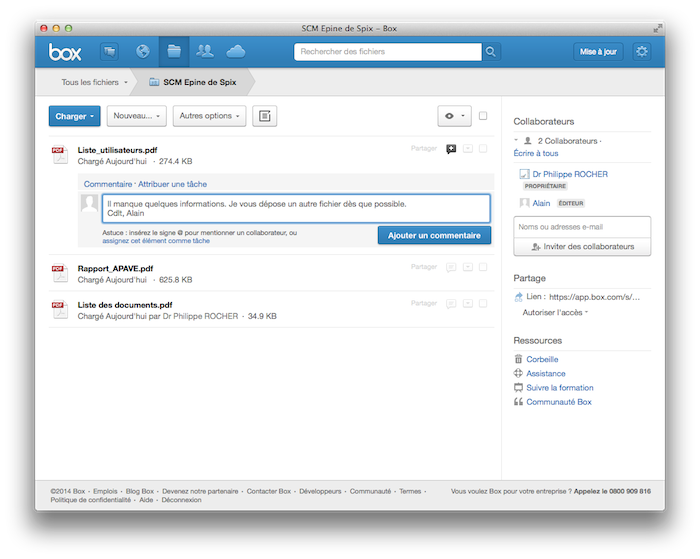Tick the checkbox for Liste_utilisateurs.pdf
Image resolution: width=700 pixels, height=559 pixels.
(x=483, y=149)
